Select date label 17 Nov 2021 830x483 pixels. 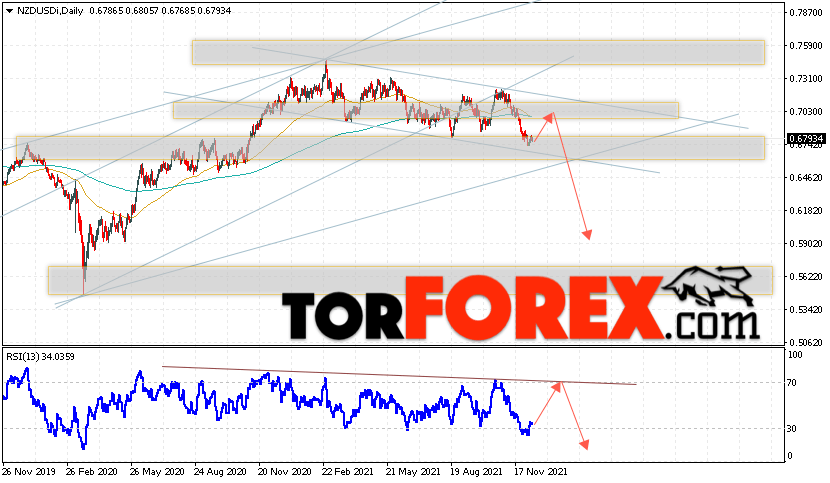click(x=540, y=471)
